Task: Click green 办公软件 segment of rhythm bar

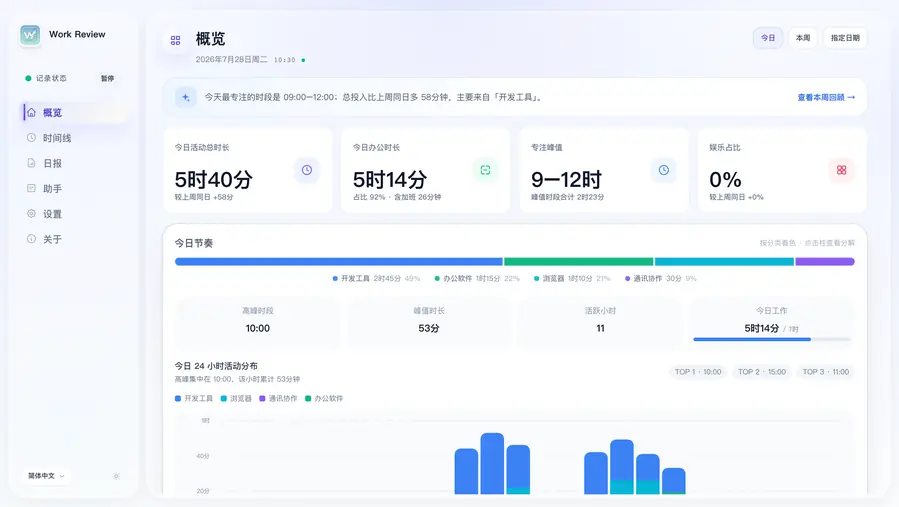Action: (579, 262)
